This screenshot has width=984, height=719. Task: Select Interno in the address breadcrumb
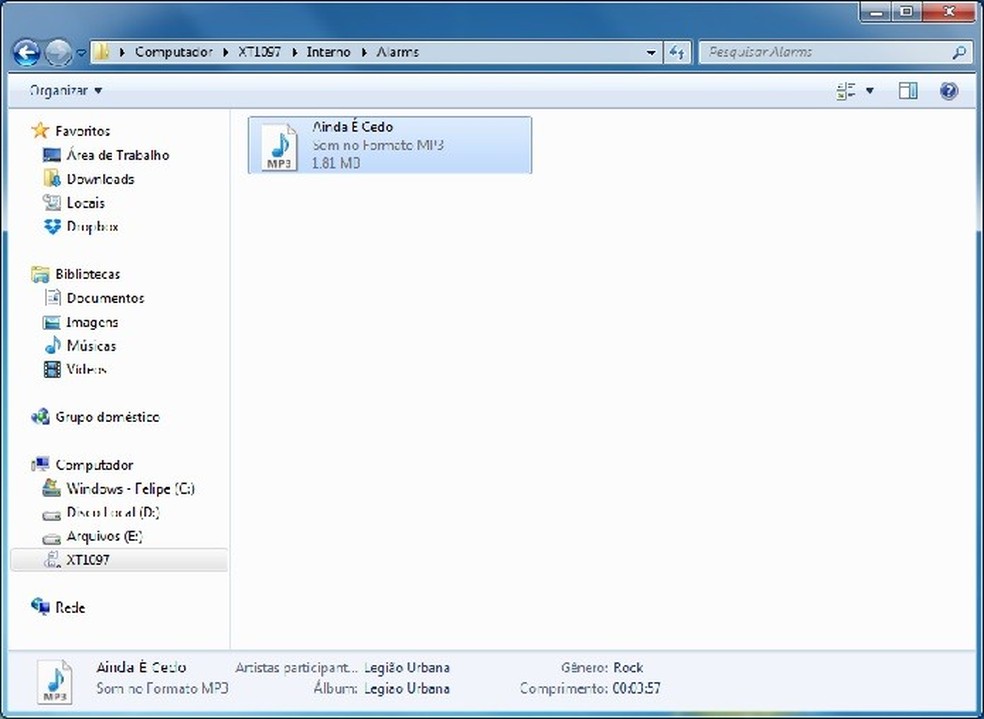pos(328,52)
